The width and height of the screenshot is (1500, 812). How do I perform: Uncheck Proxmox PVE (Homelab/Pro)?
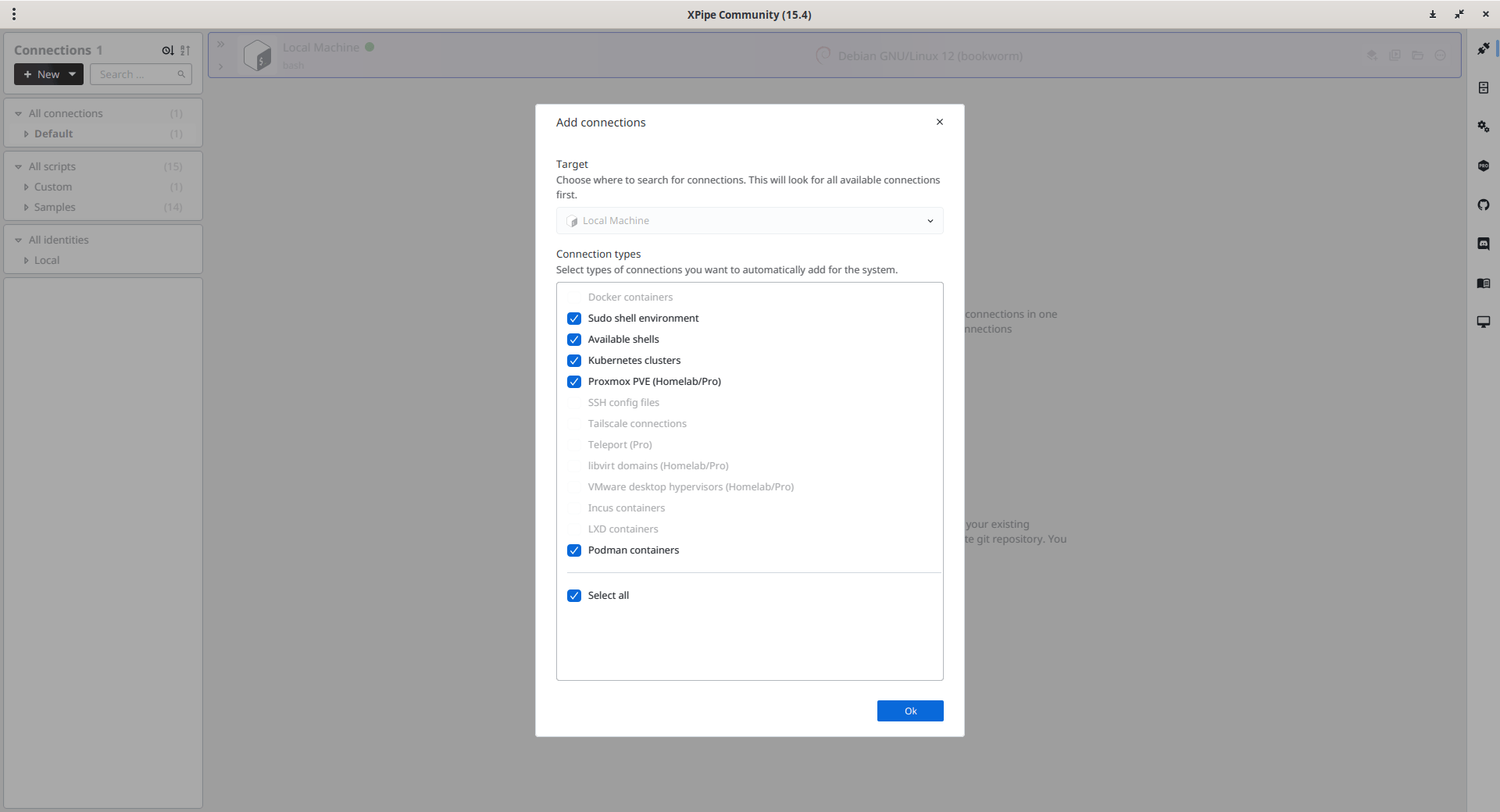coord(574,382)
